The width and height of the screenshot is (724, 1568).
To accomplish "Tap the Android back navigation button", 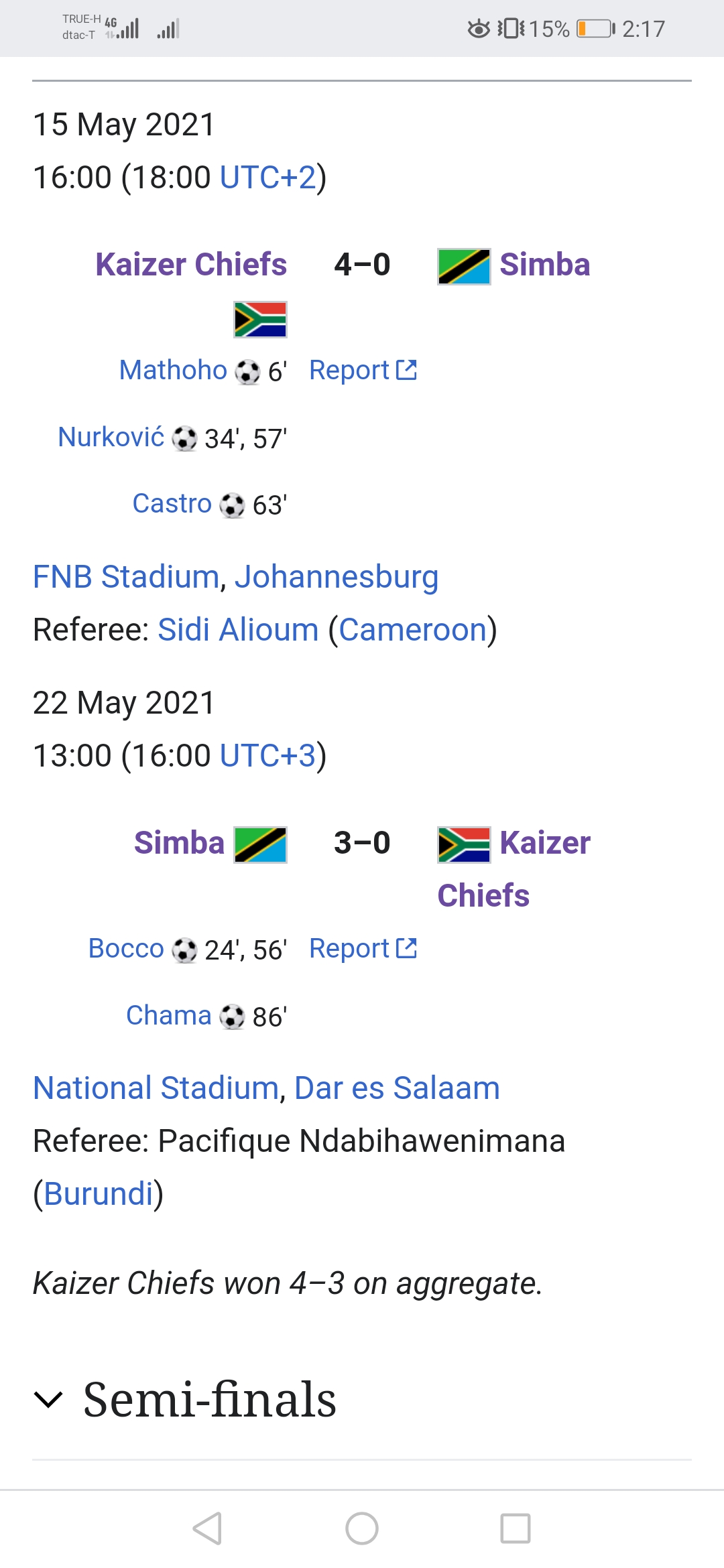I will coord(207,1528).
